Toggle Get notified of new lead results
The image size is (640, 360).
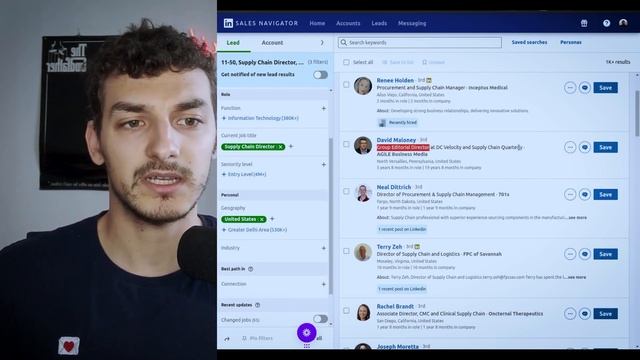tap(320, 75)
